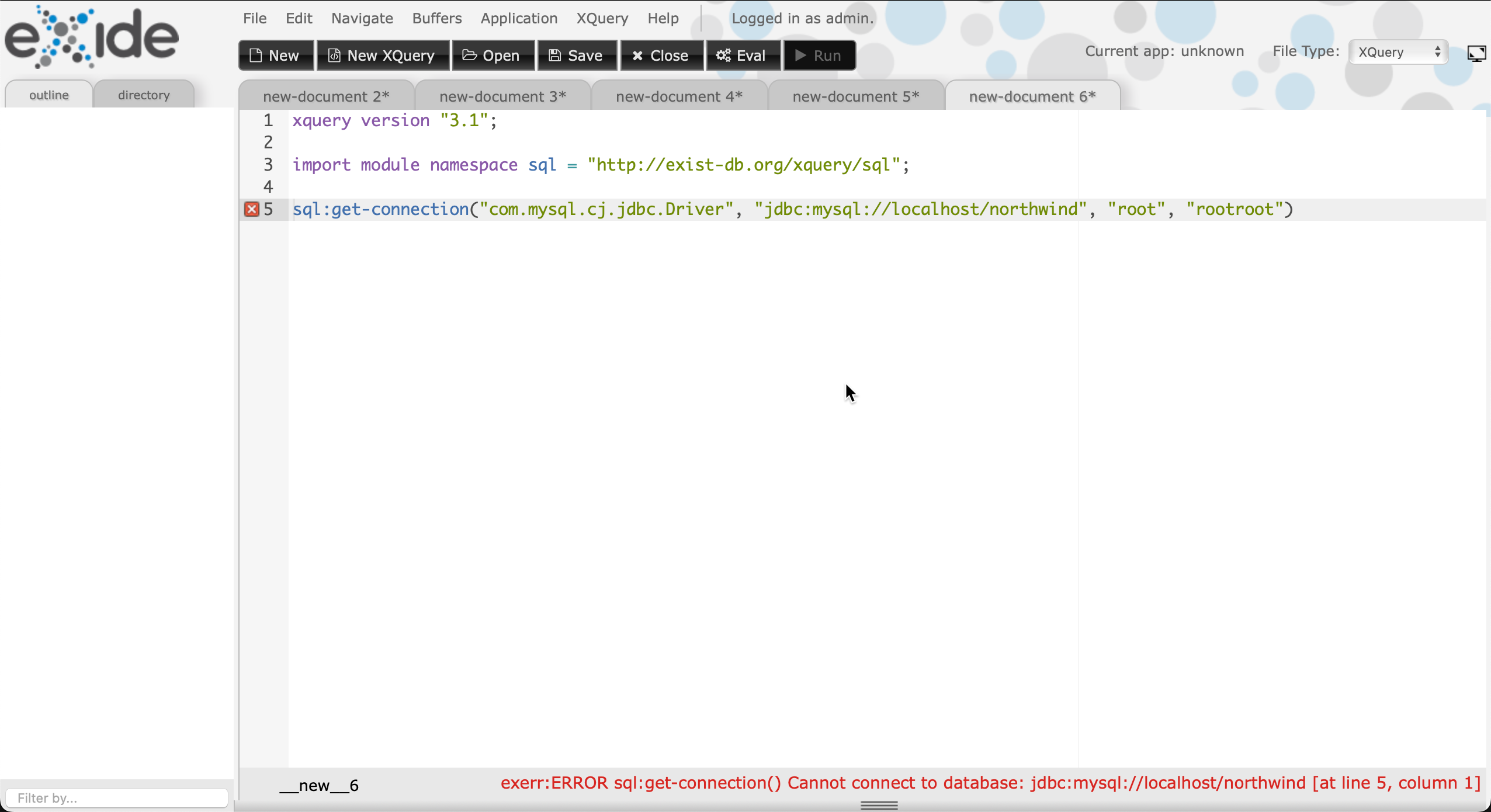The image size is (1491, 812).
Task: Open the File Type dropdown
Action: click(x=1398, y=52)
